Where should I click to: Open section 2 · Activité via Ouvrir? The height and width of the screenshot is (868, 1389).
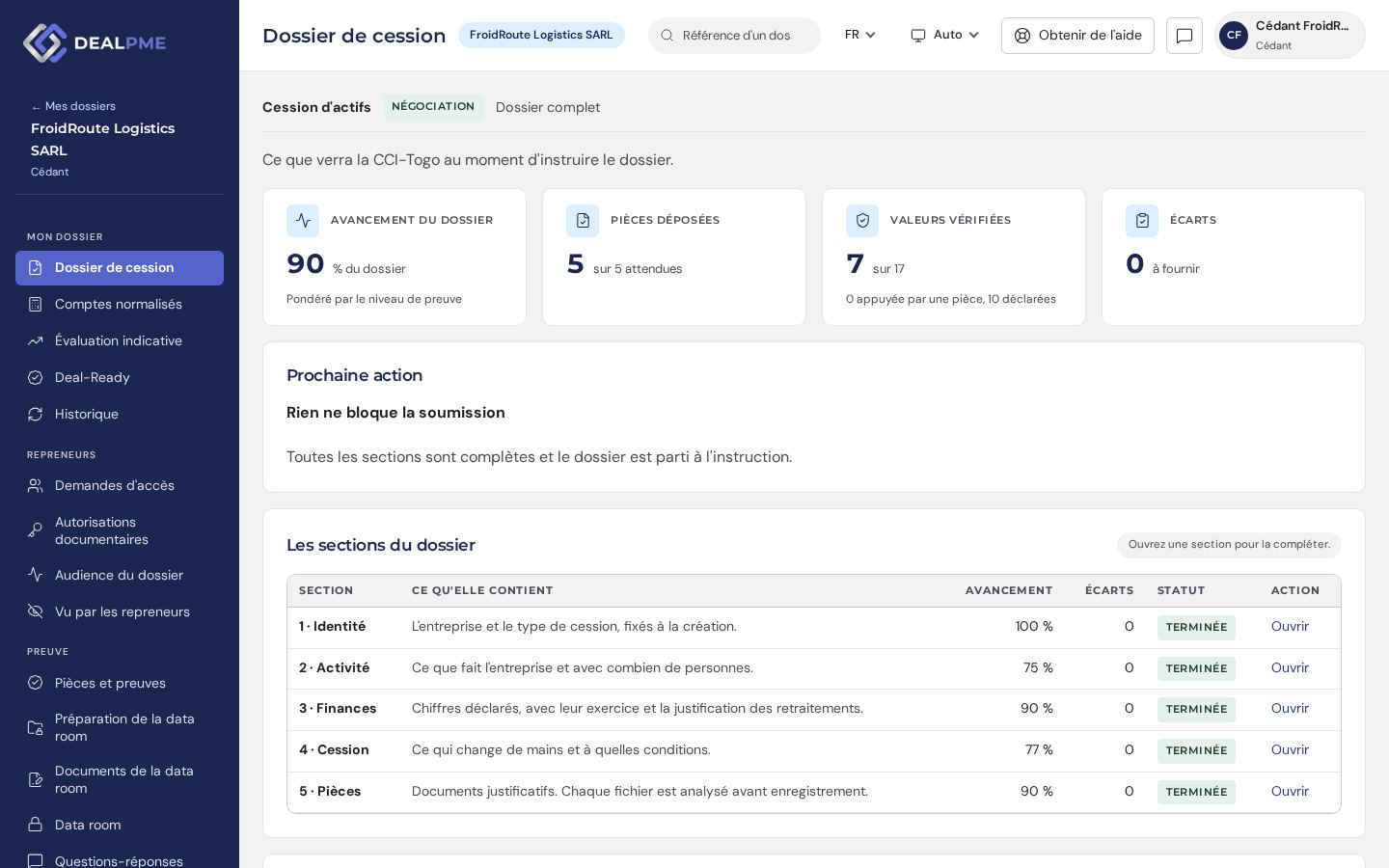[x=1290, y=668]
